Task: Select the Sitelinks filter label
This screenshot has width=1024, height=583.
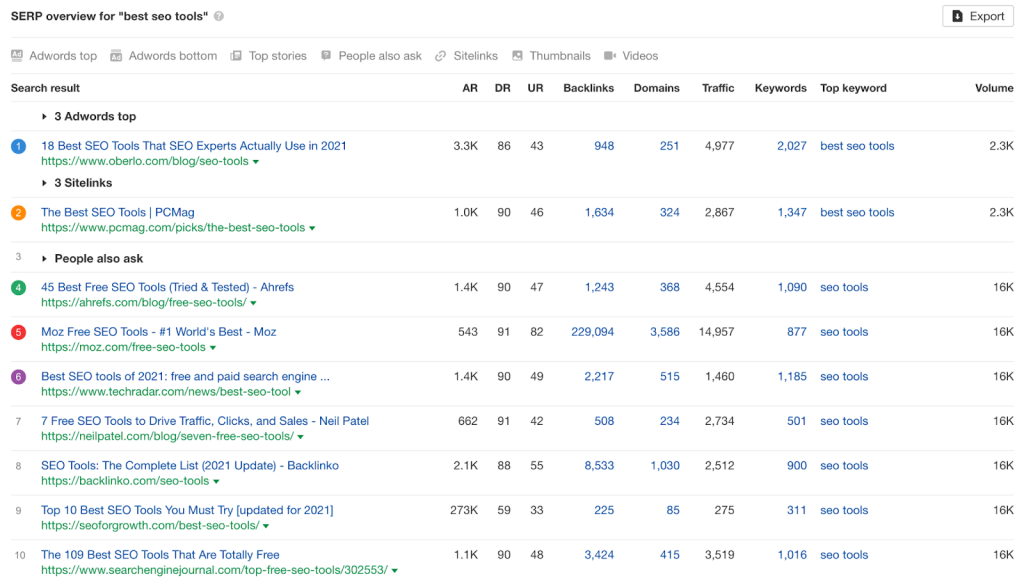Action: [x=475, y=56]
